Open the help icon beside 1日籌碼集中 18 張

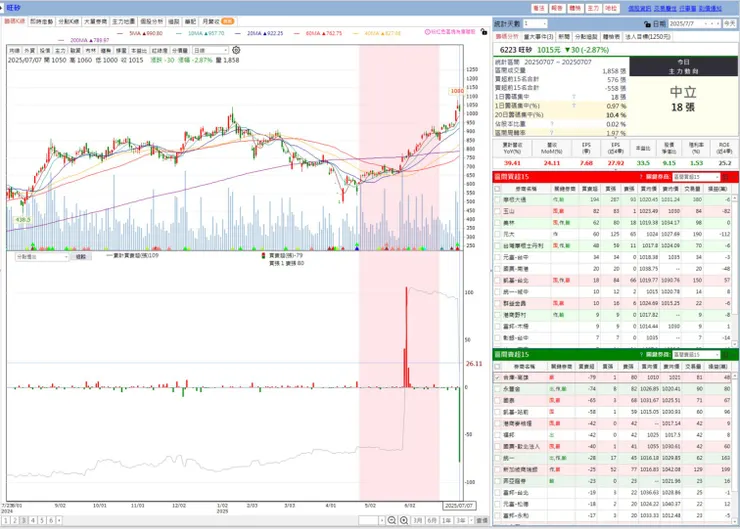click(x=574, y=97)
